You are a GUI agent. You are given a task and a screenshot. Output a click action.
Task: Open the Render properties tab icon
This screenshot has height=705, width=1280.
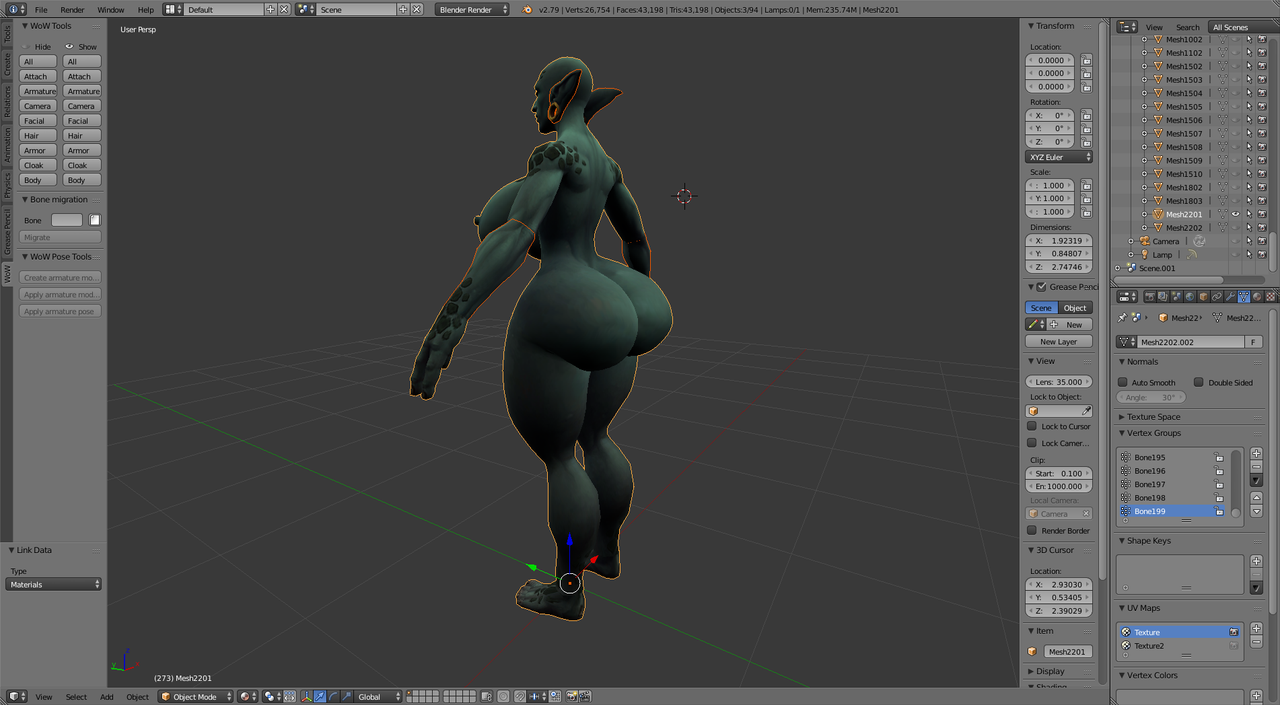pyautogui.click(x=1150, y=297)
